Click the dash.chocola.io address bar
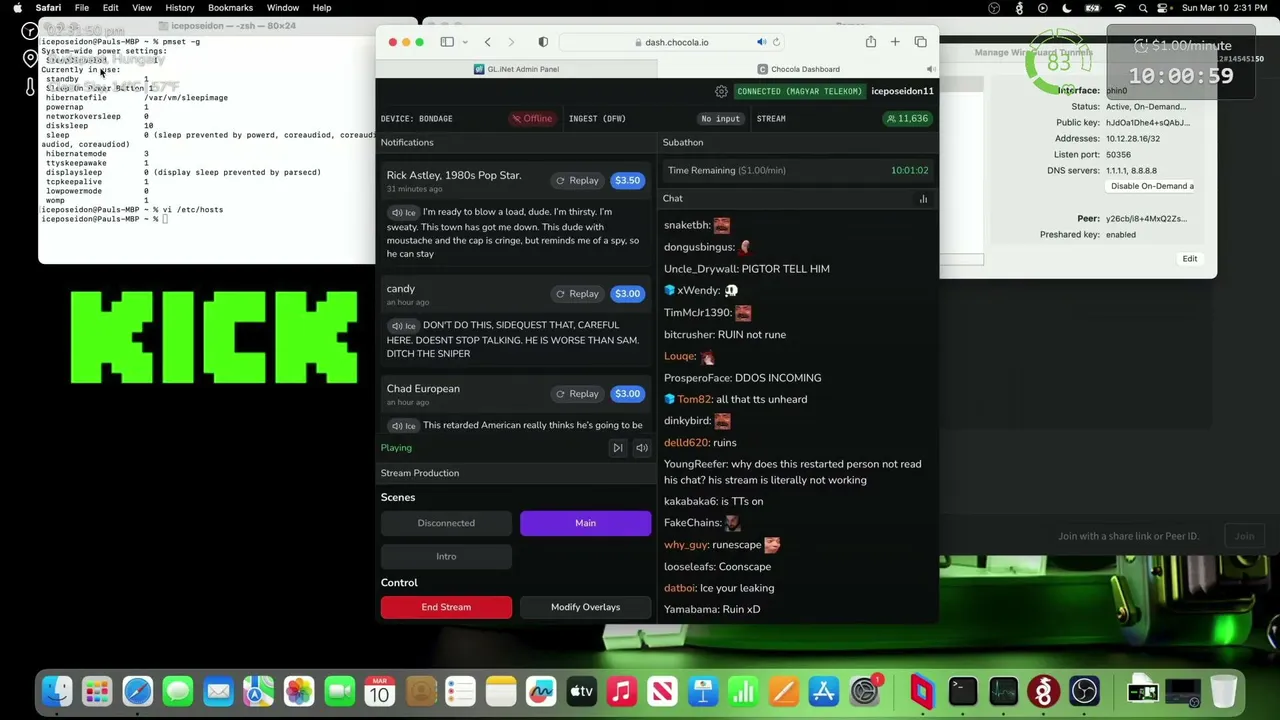 tap(671, 42)
